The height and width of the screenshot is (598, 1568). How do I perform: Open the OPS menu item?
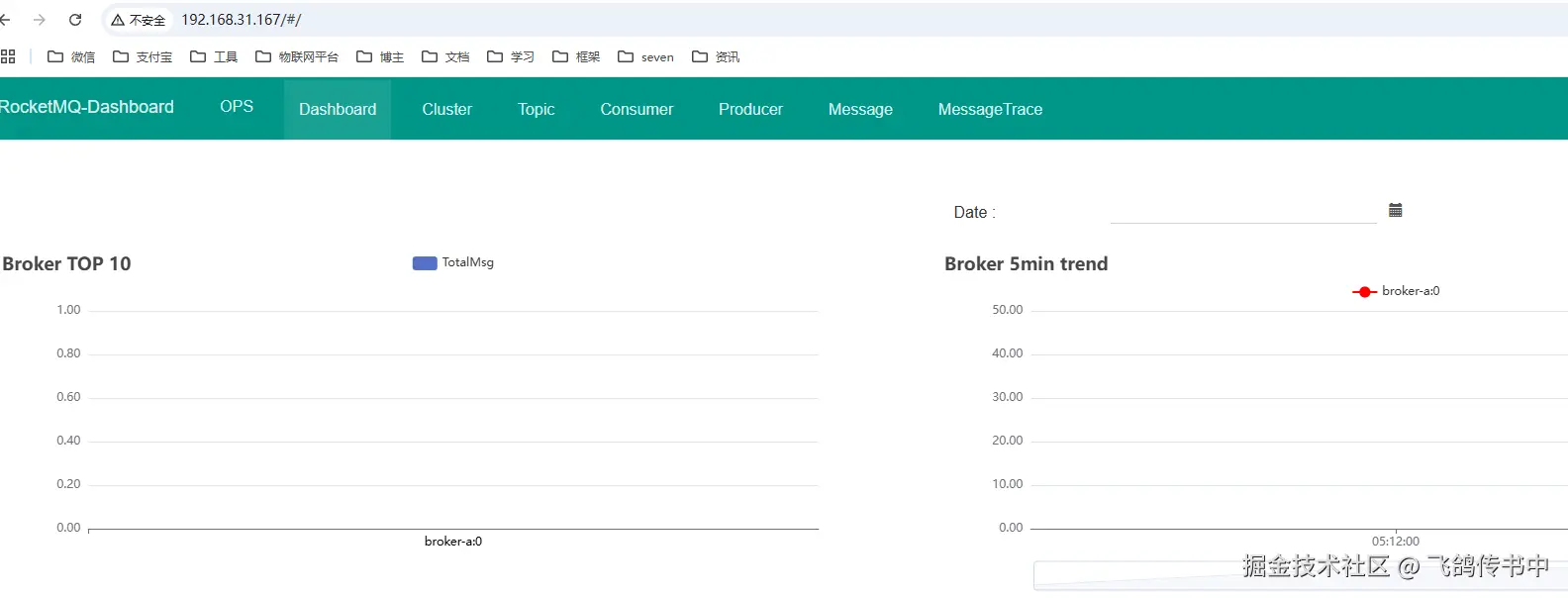(x=237, y=106)
